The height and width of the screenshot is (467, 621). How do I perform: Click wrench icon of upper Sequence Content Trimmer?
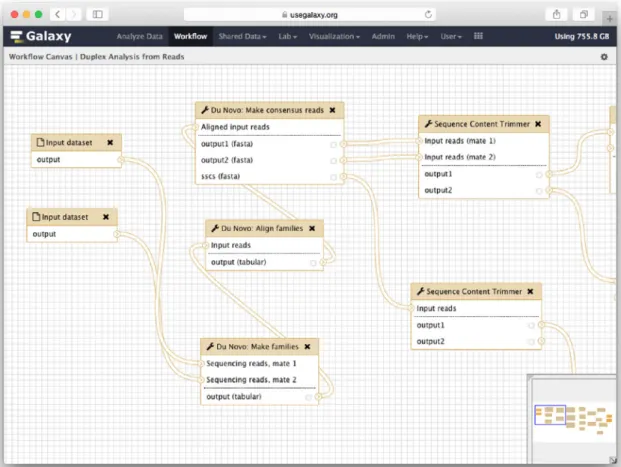(x=428, y=124)
